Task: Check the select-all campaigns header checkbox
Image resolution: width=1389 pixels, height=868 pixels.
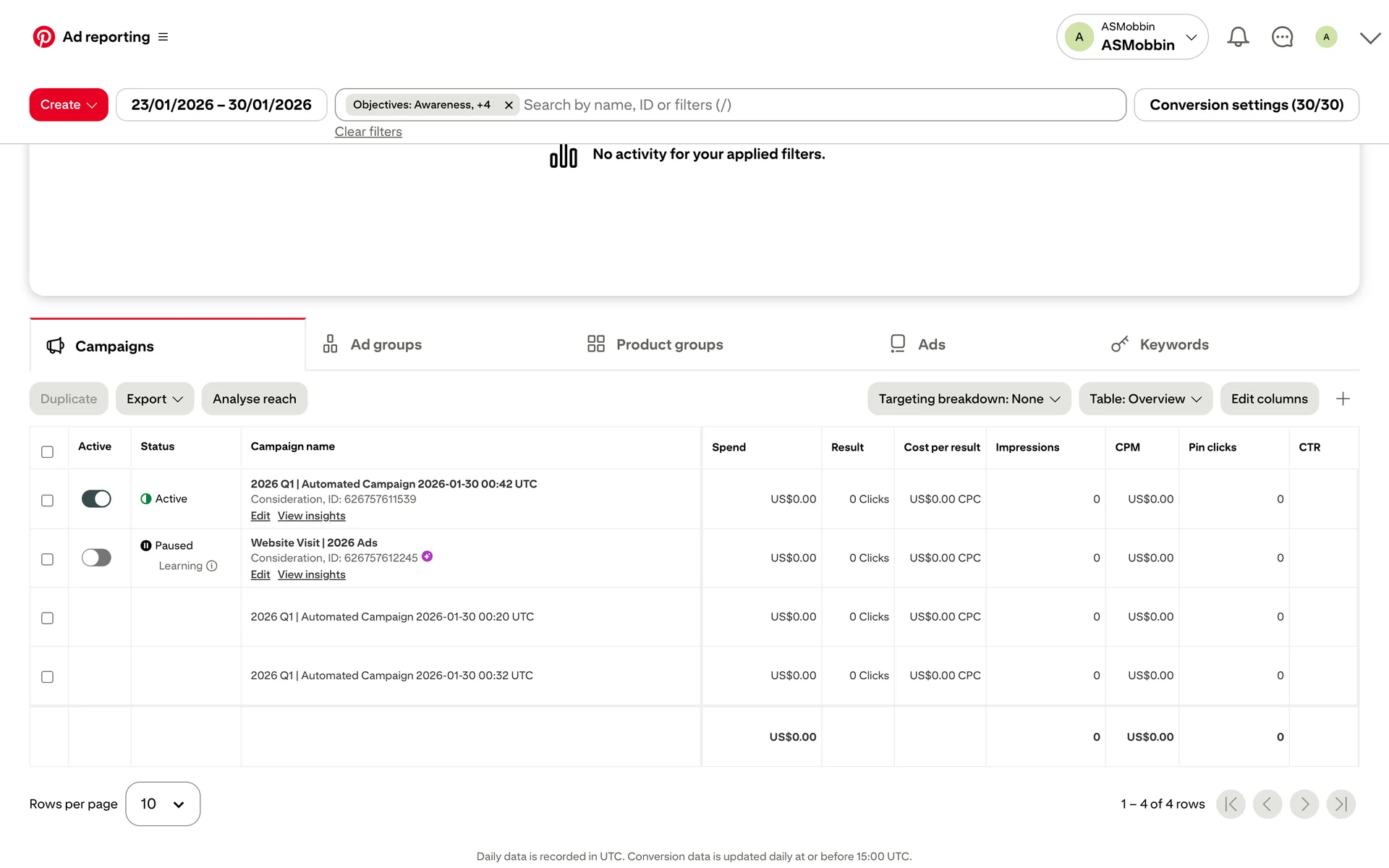Action: (47, 451)
